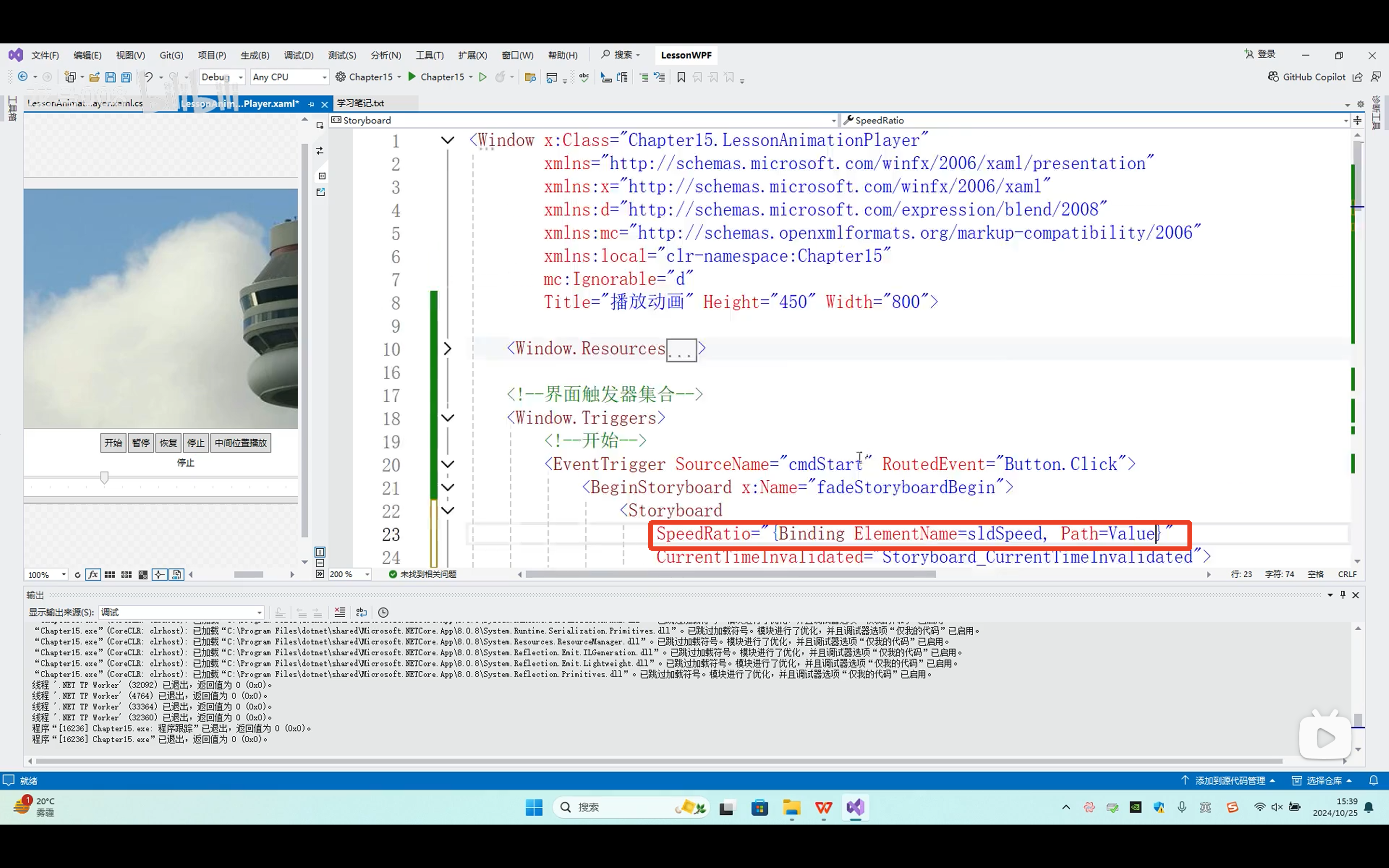Click swap panes icon in designer

[320, 150]
